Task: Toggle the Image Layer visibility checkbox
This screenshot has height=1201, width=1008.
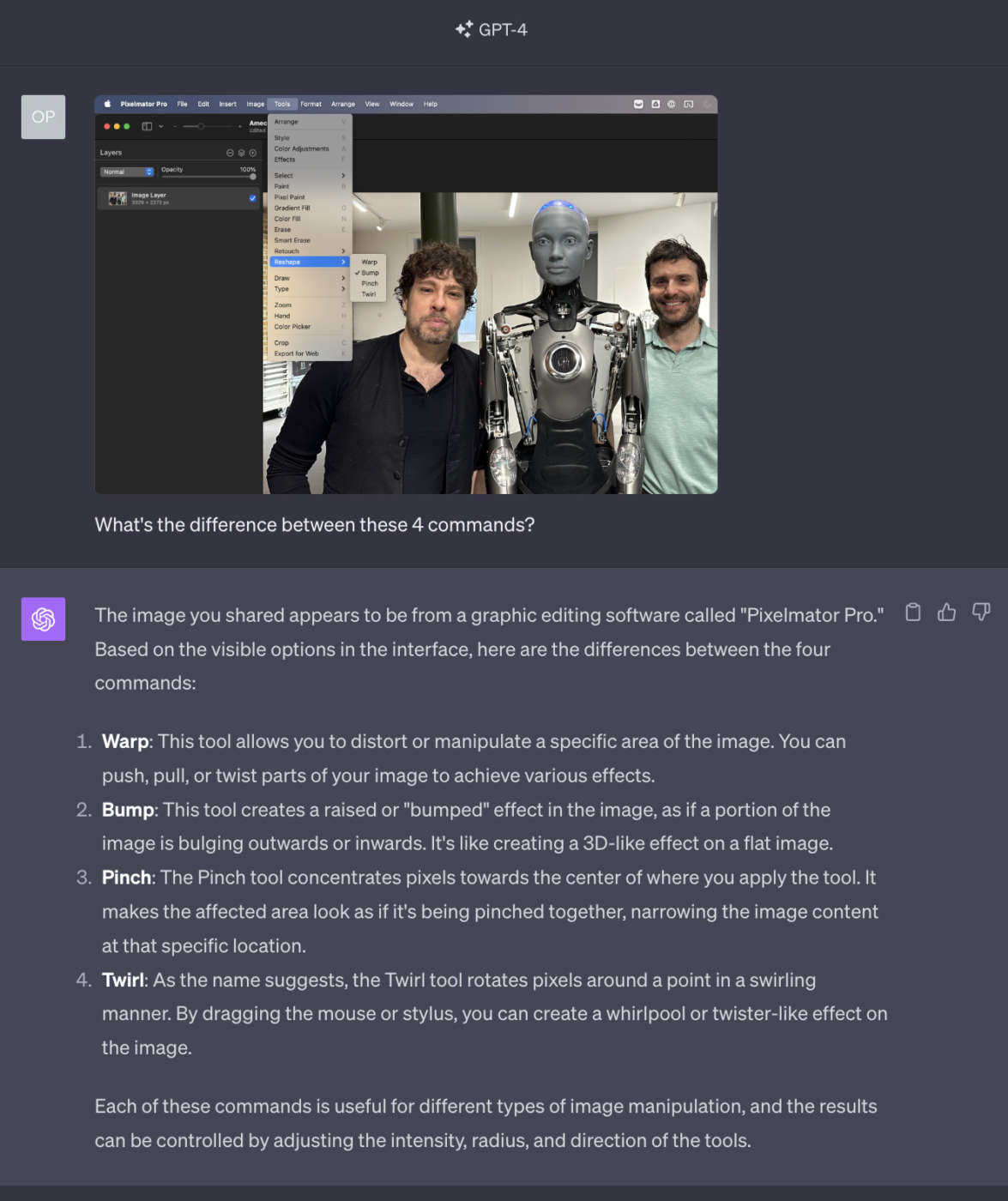Action: [252, 198]
